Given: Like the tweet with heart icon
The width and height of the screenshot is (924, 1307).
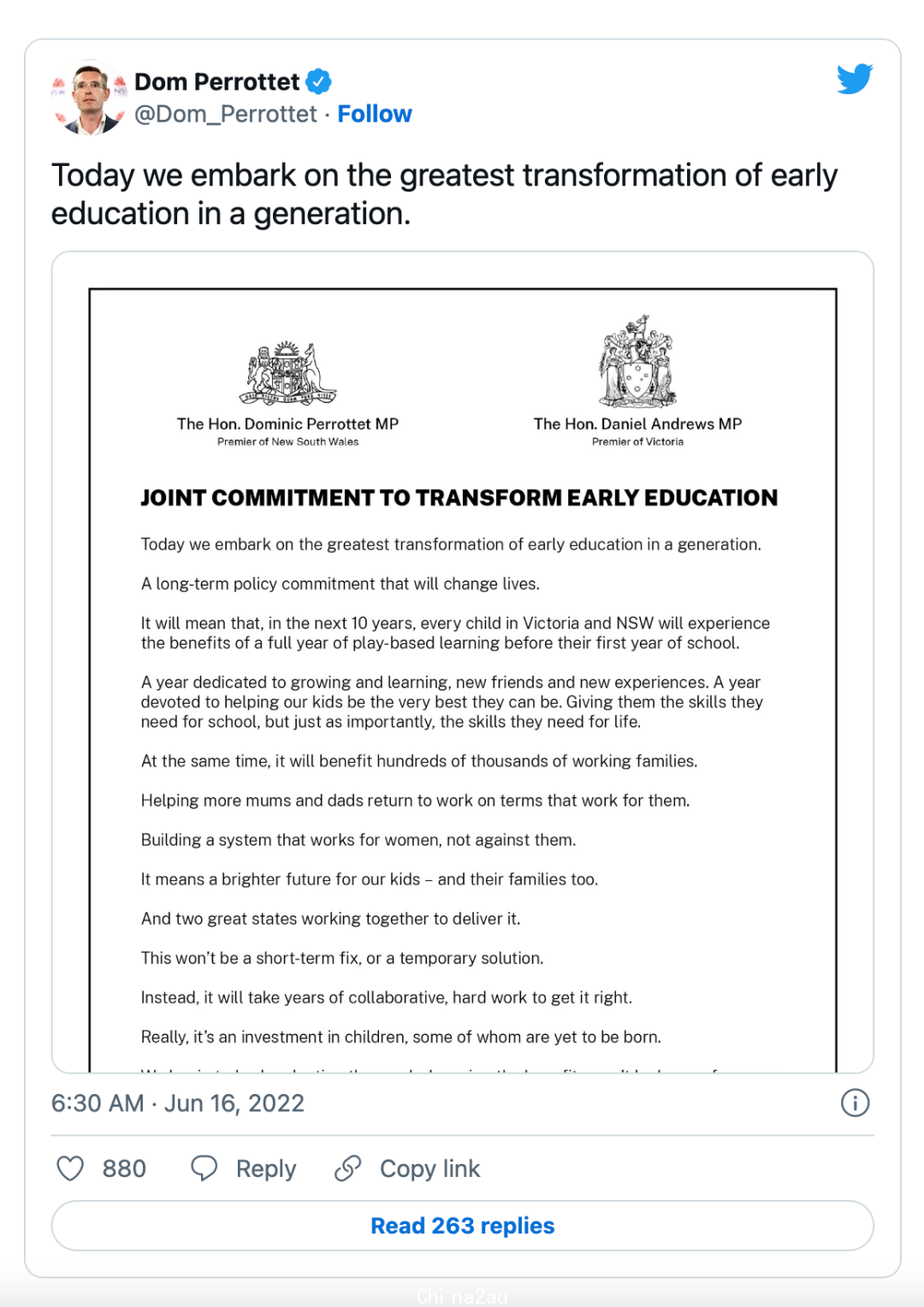Looking at the screenshot, I should click(70, 1168).
